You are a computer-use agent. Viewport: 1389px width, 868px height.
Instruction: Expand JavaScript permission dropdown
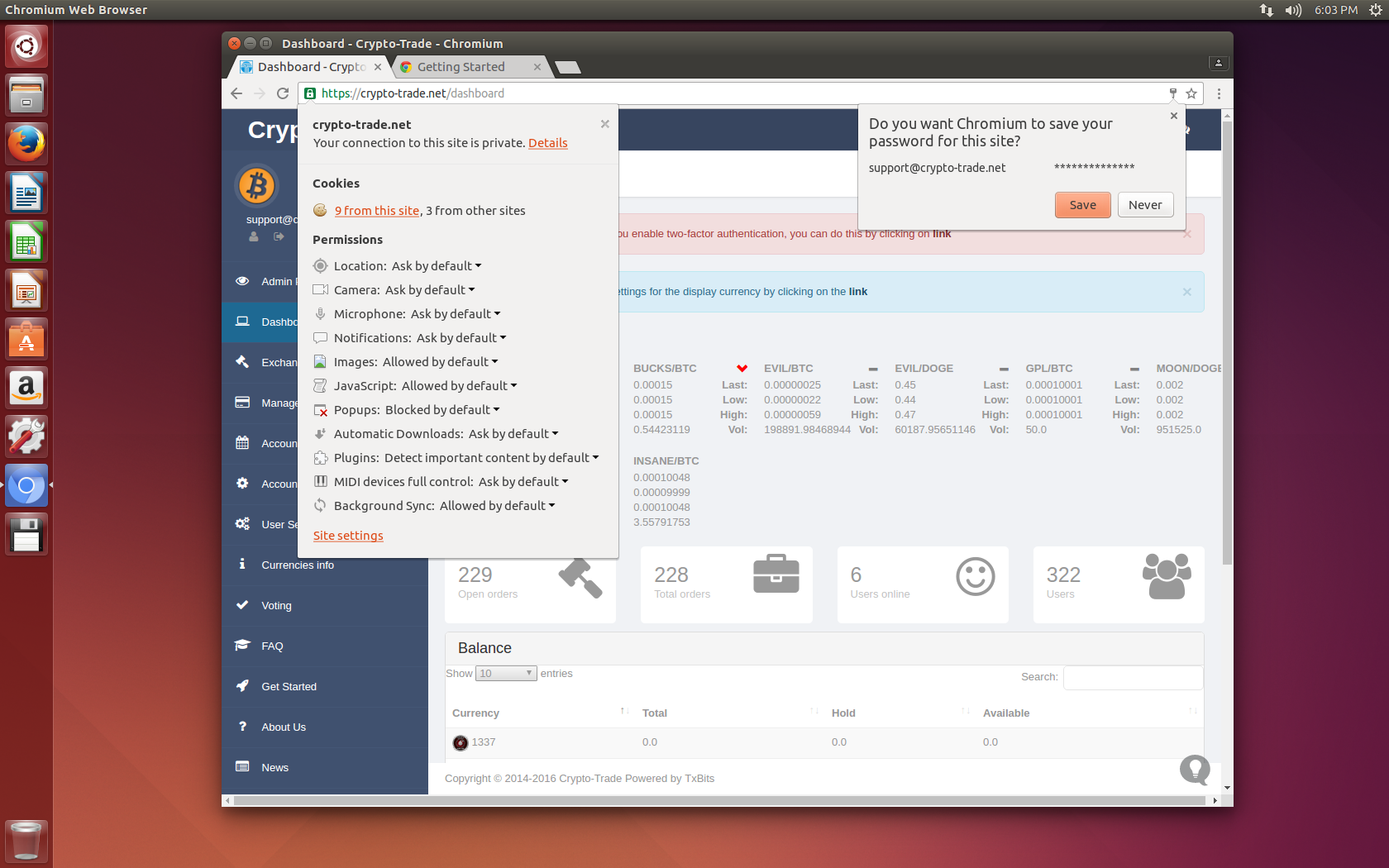pos(460,386)
